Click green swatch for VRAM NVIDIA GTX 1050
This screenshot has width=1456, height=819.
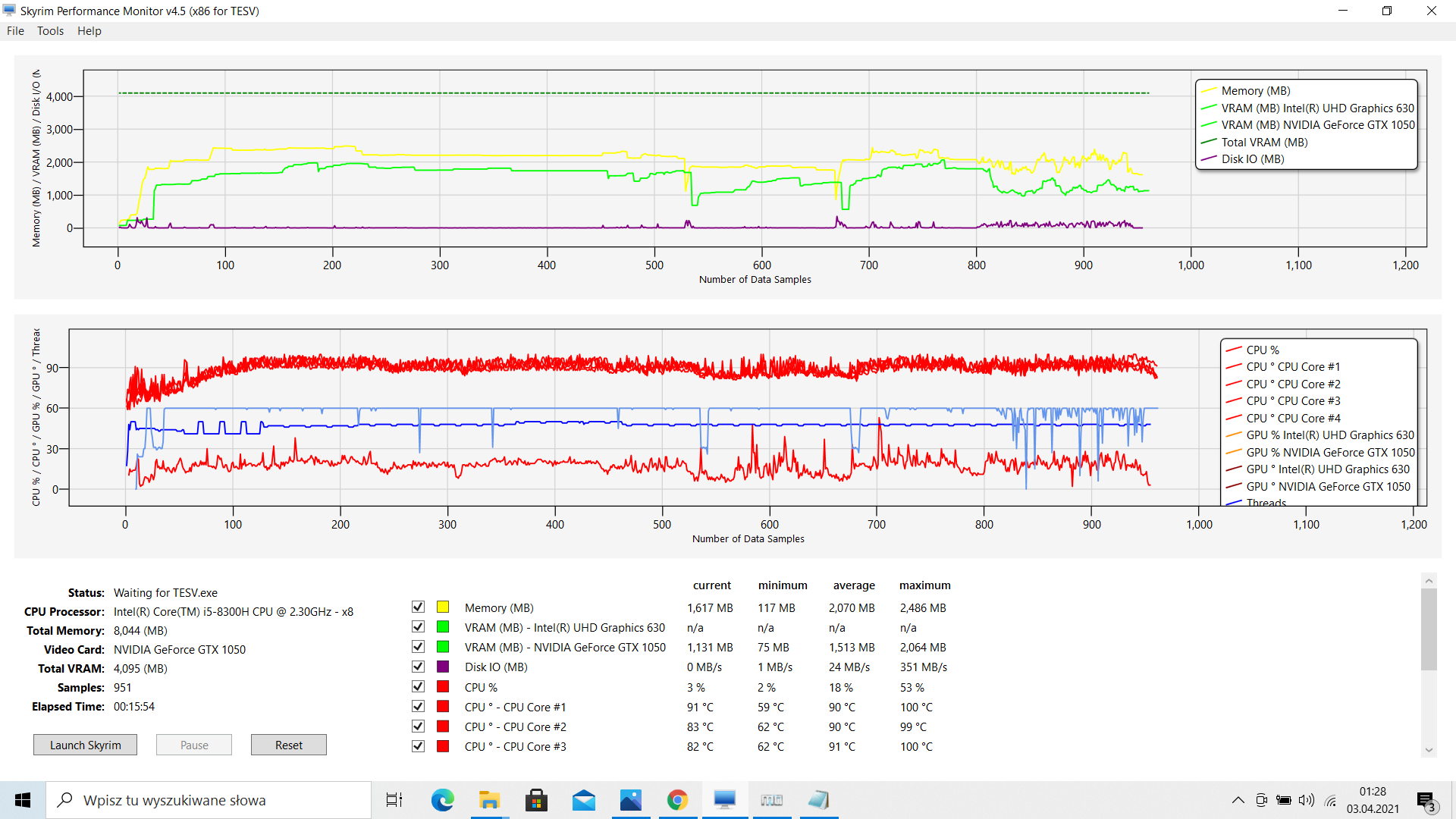pos(443,647)
